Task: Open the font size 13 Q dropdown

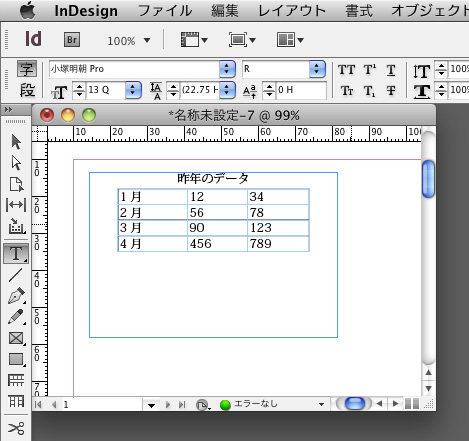Action: (x=133, y=90)
